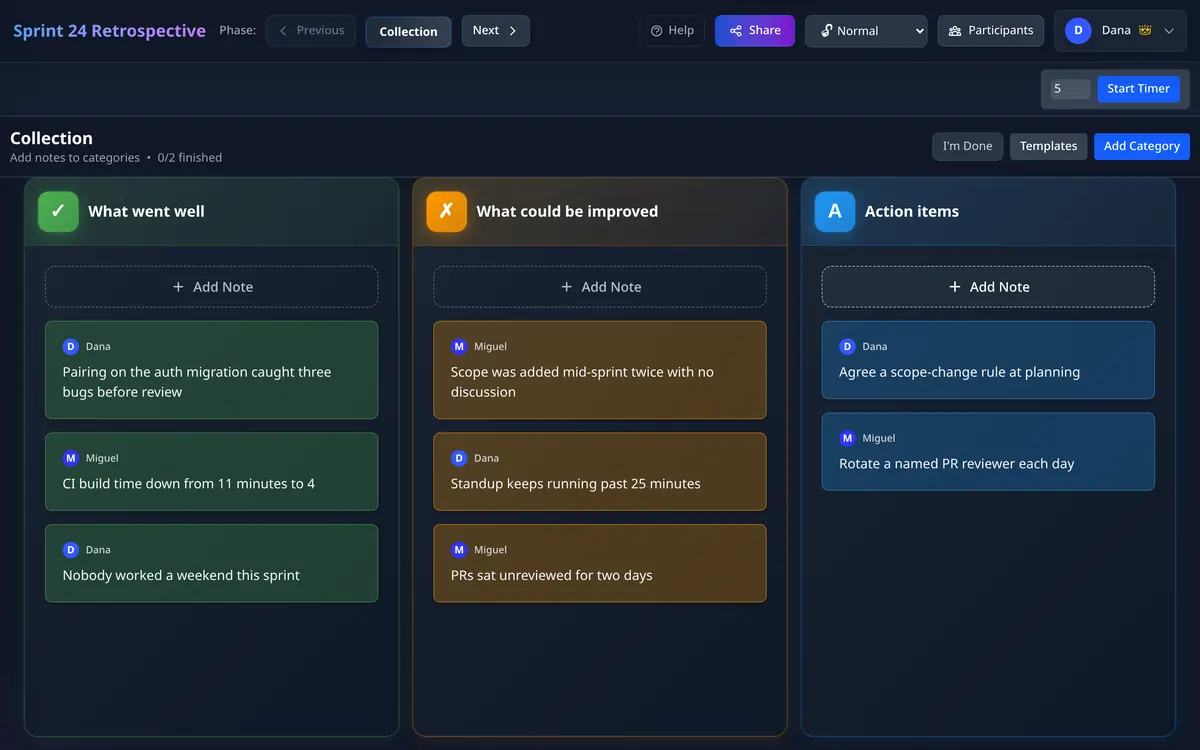Click the blue A category icon
1200x750 pixels.
[835, 211]
